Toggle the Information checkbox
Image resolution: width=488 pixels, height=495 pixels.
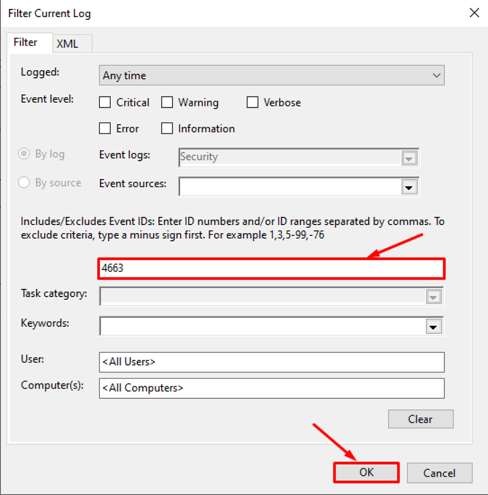click(167, 128)
